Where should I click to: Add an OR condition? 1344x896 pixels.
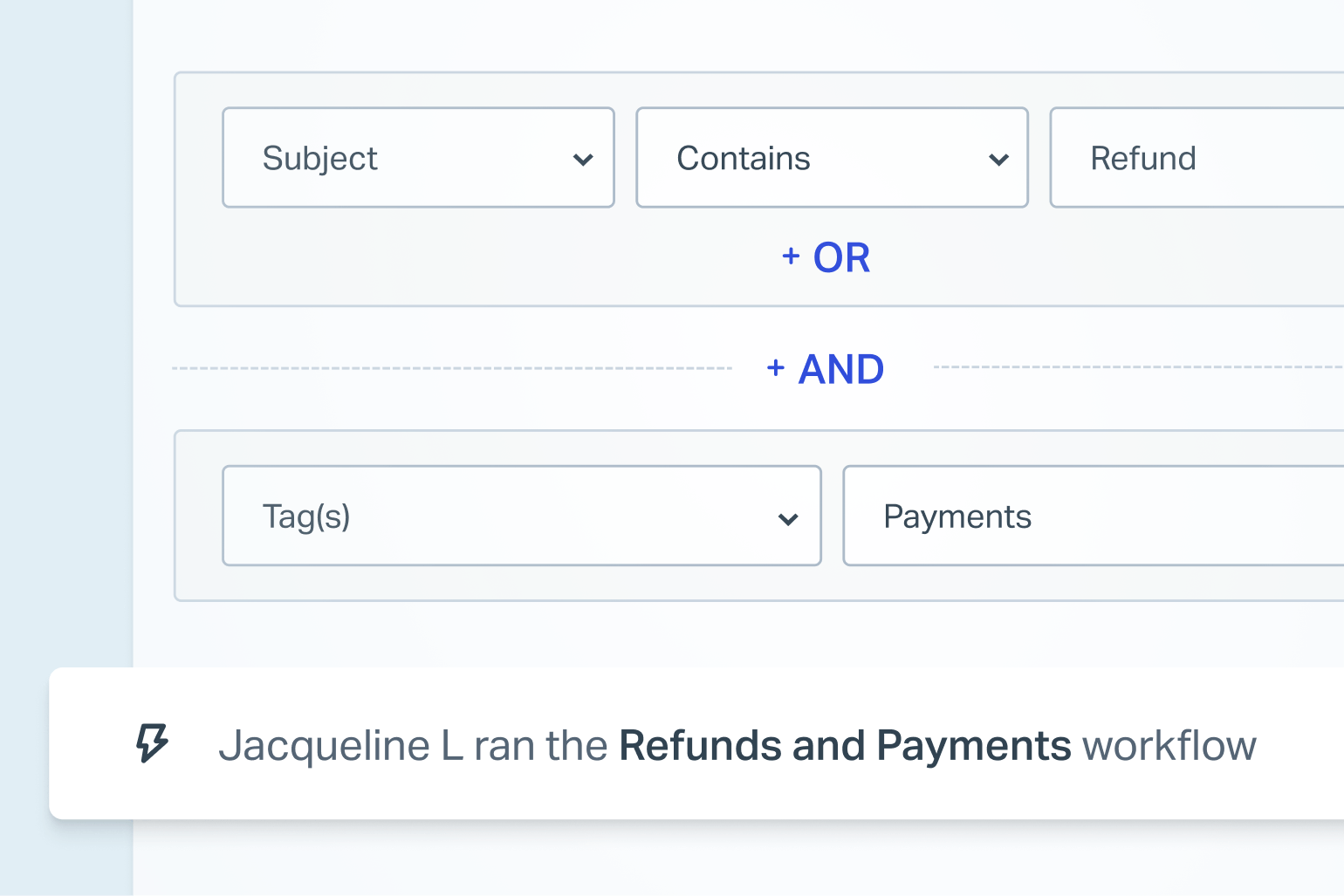(826, 257)
